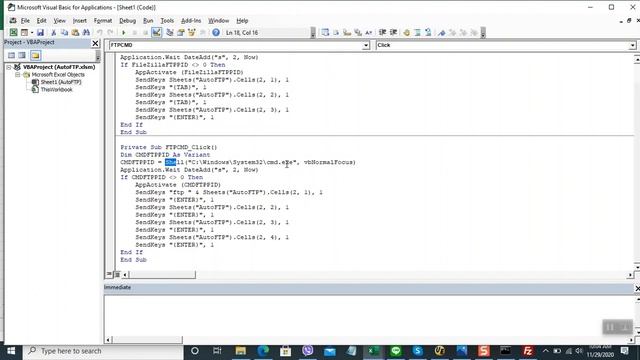
Task: Toggle Bookmark with the blue flag icon
Action: (442, 33)
